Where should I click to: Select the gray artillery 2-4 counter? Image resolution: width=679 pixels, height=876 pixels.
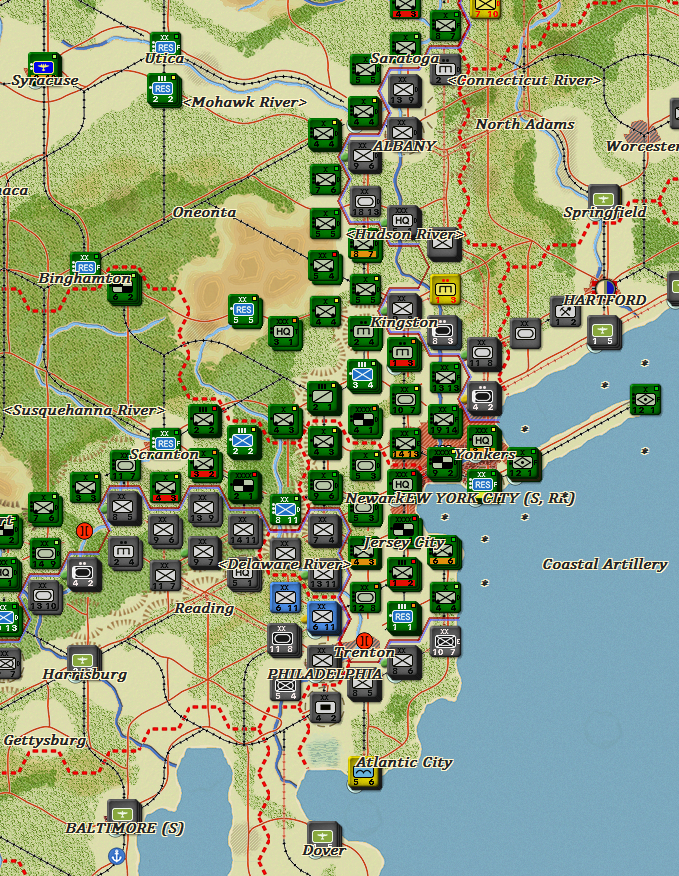click(124, 552)
